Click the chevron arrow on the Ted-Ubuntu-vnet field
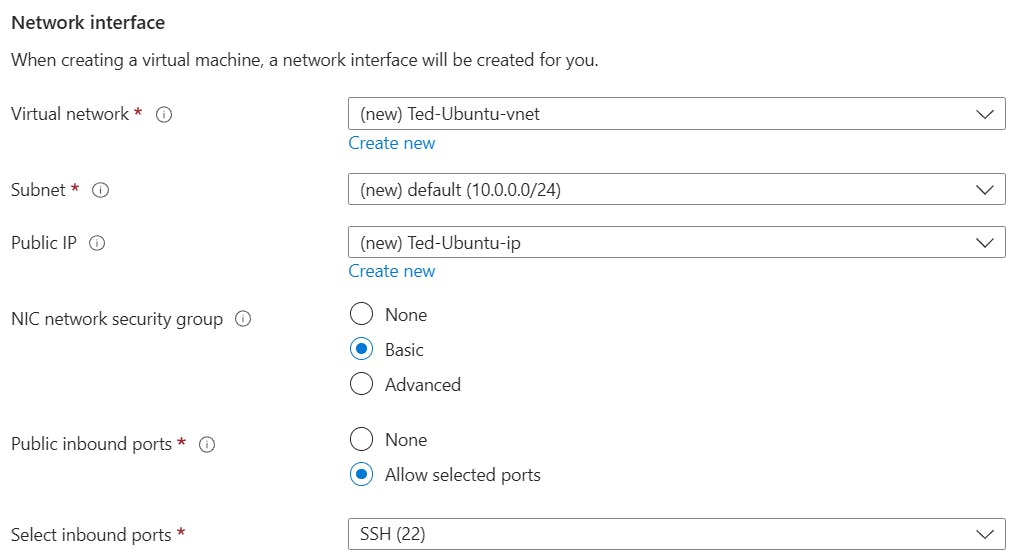Screen dimensions: 1017x558 point(983,114)
